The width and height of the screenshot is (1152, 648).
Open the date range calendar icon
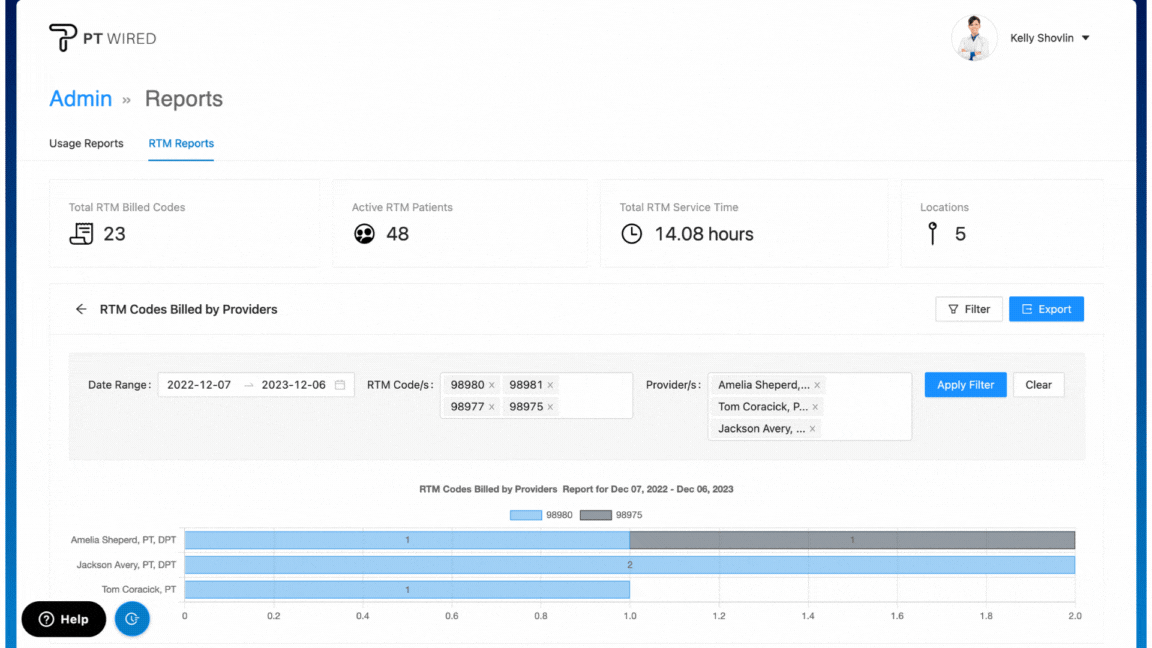[x=340, y=385]
